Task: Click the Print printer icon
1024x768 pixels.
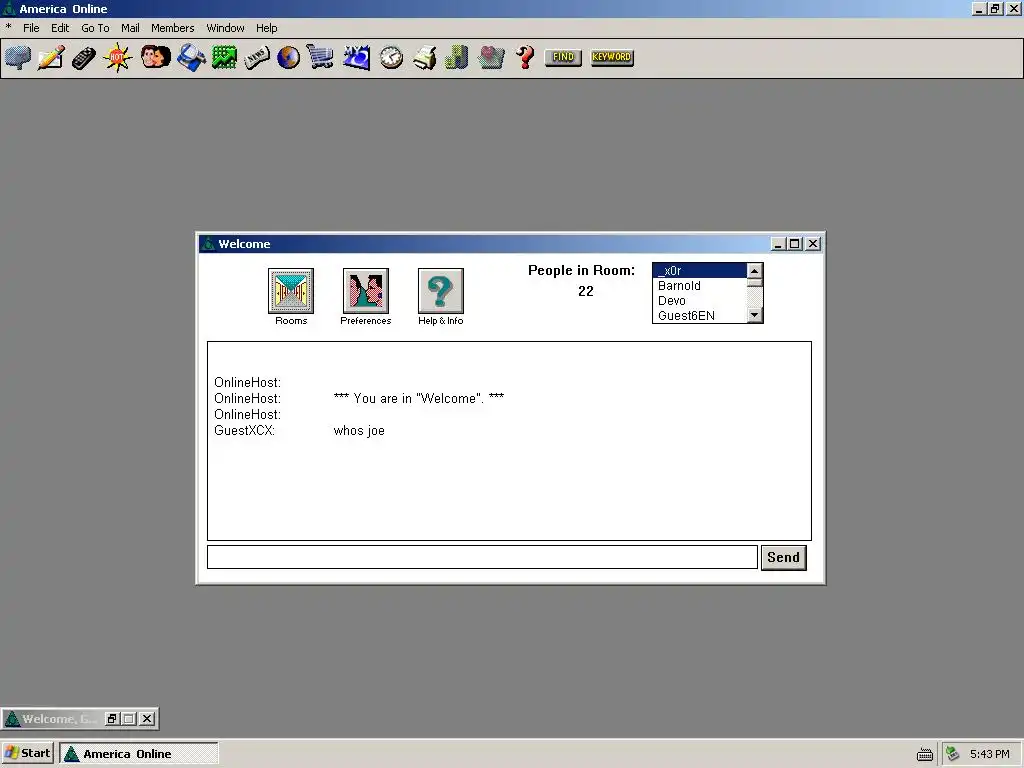Action: pyautogui.click(x=424, y=57)
